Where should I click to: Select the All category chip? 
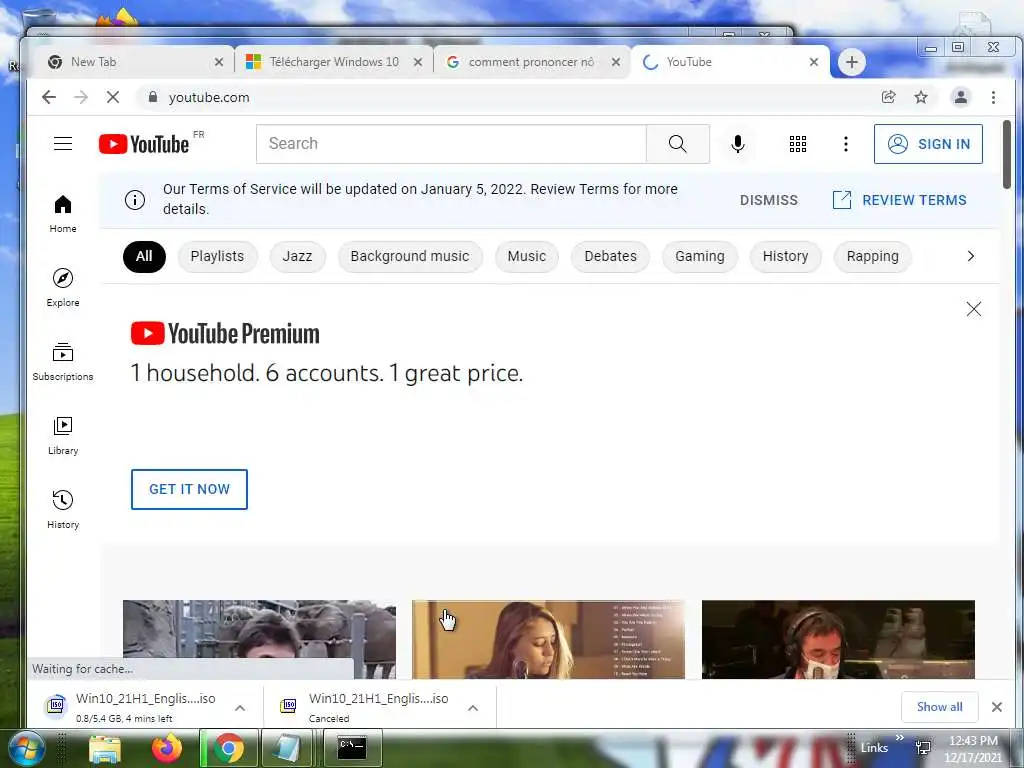point(144,256)
